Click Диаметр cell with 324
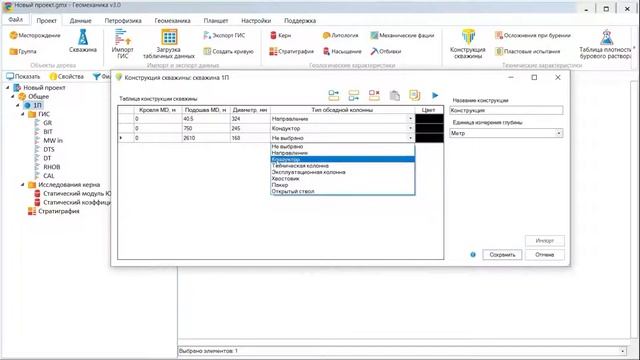 point(250,119)
